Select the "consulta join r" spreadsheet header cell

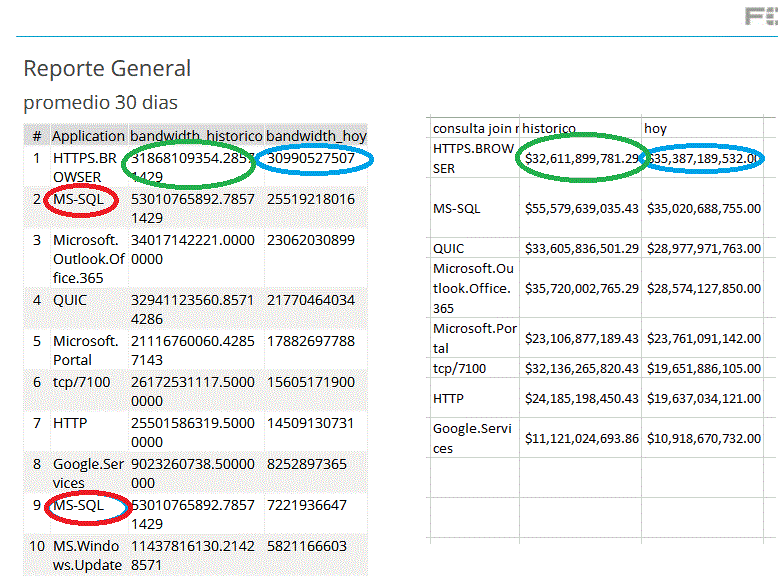point(475,129)
